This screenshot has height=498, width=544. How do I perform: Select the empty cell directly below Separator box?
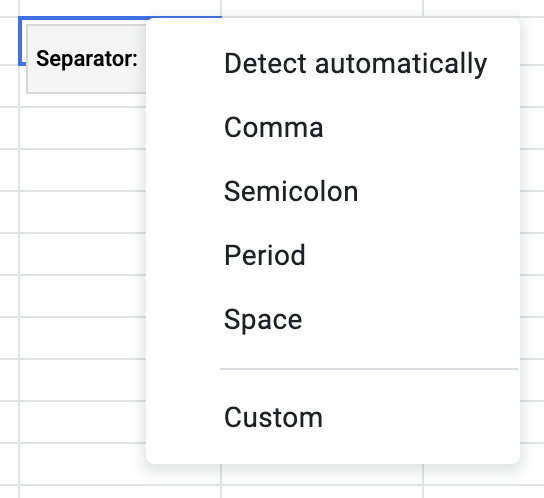point(83,128)
